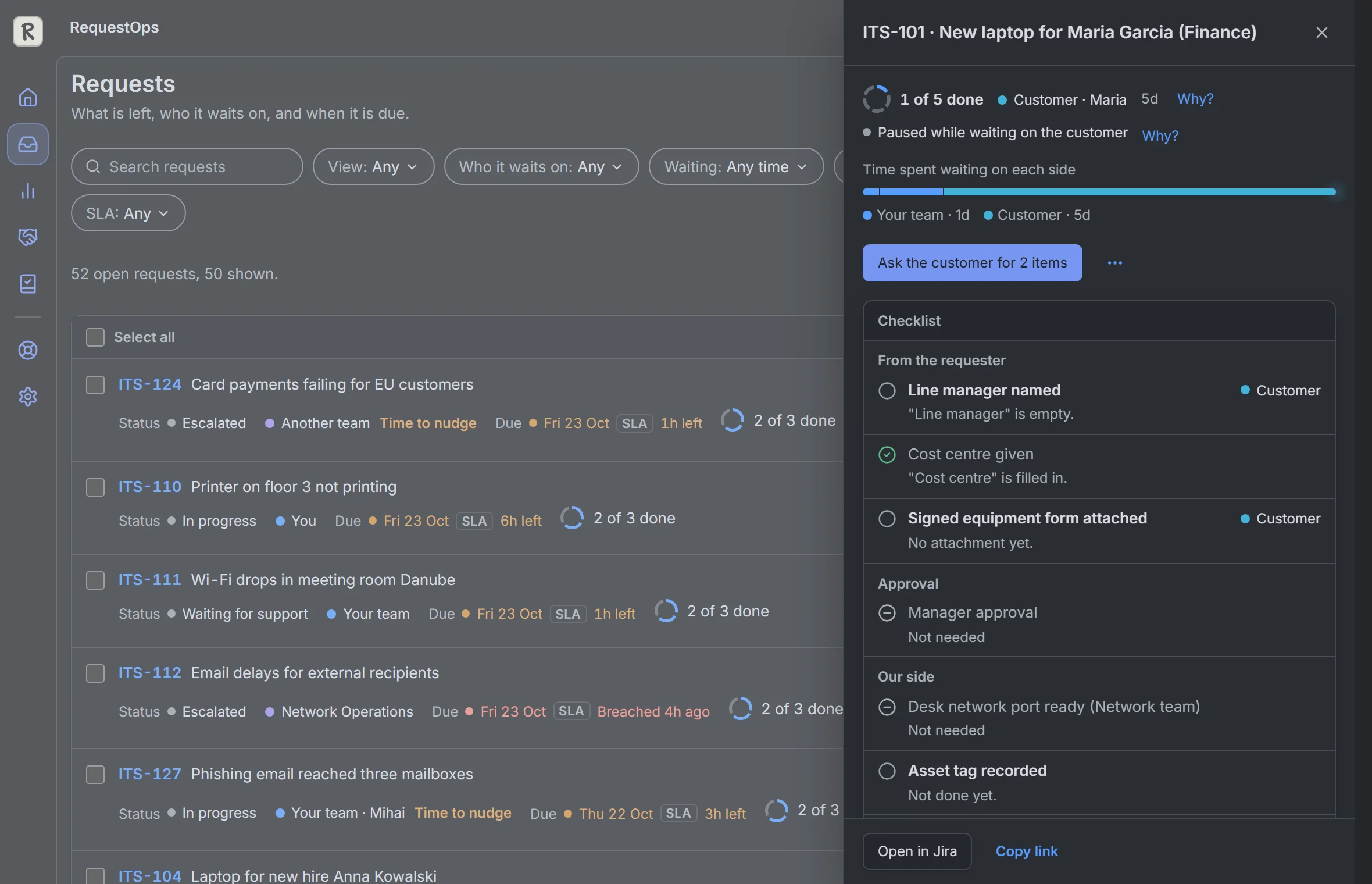Select checkbox for ITS-124 request

(x=95, y=385)
